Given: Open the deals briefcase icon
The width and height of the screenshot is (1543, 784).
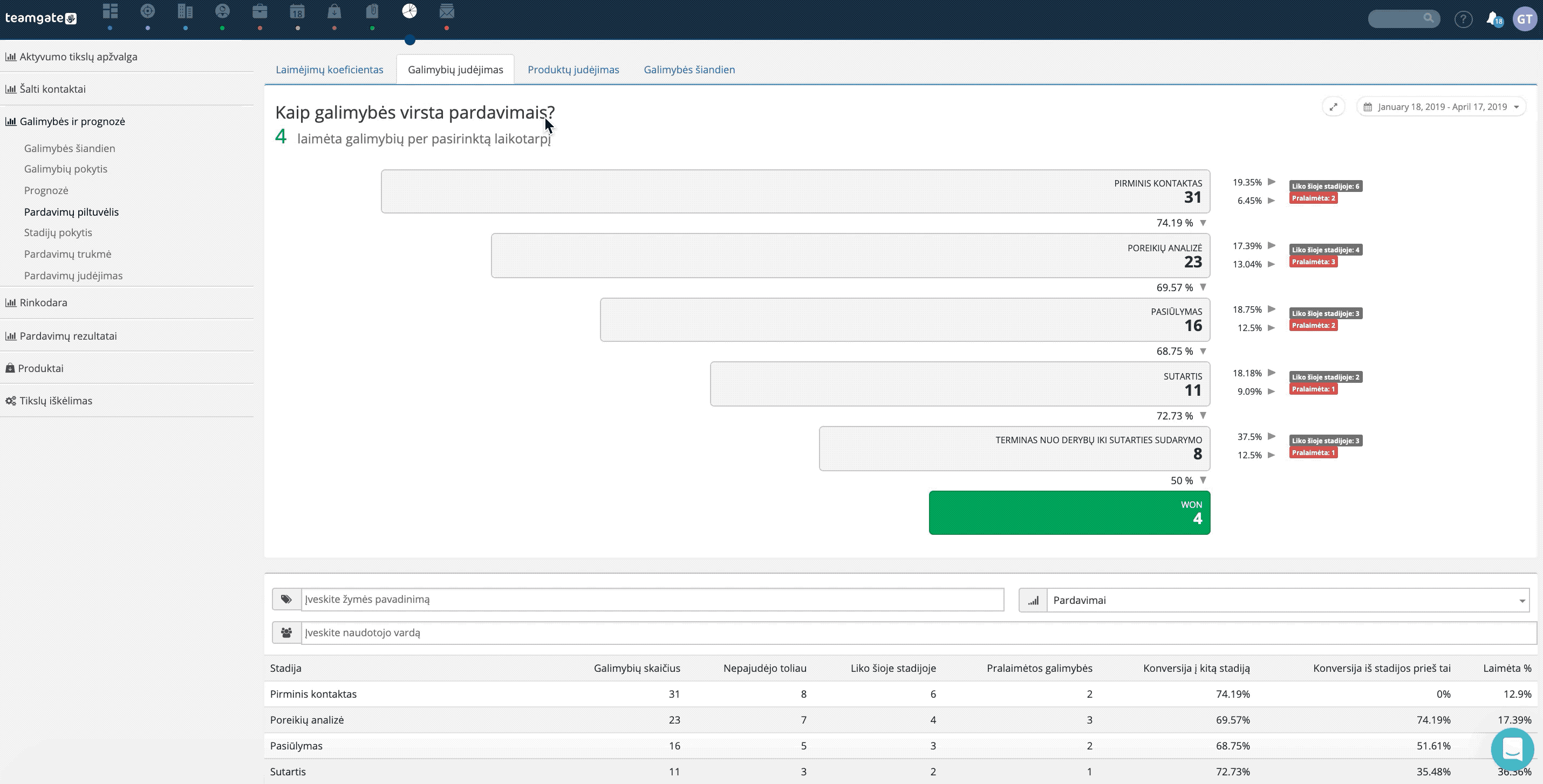Looking at the screenshot, I should 260,11.
